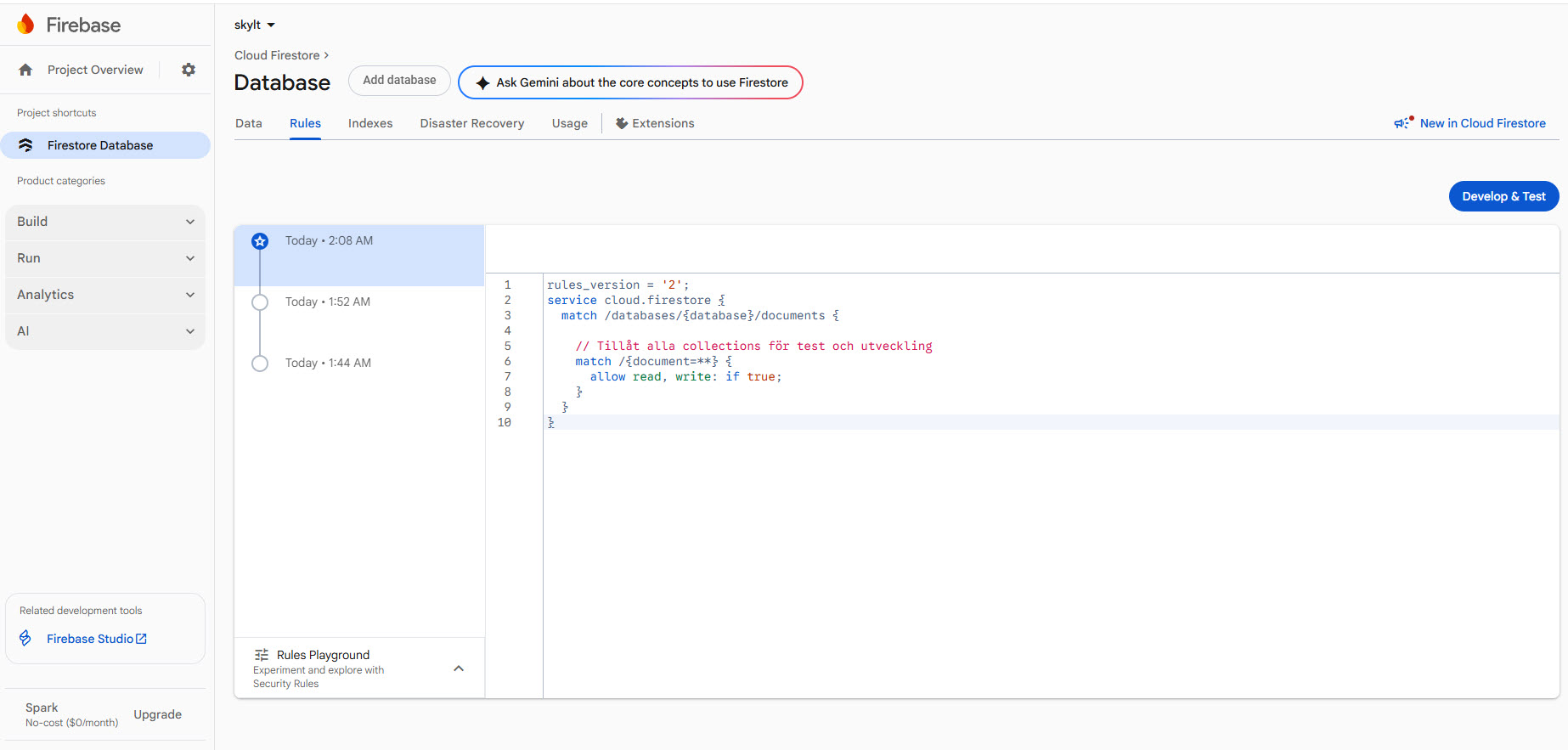The image size is (1568, 750).
Task: Switch to the Data tab
Action: 249,123
